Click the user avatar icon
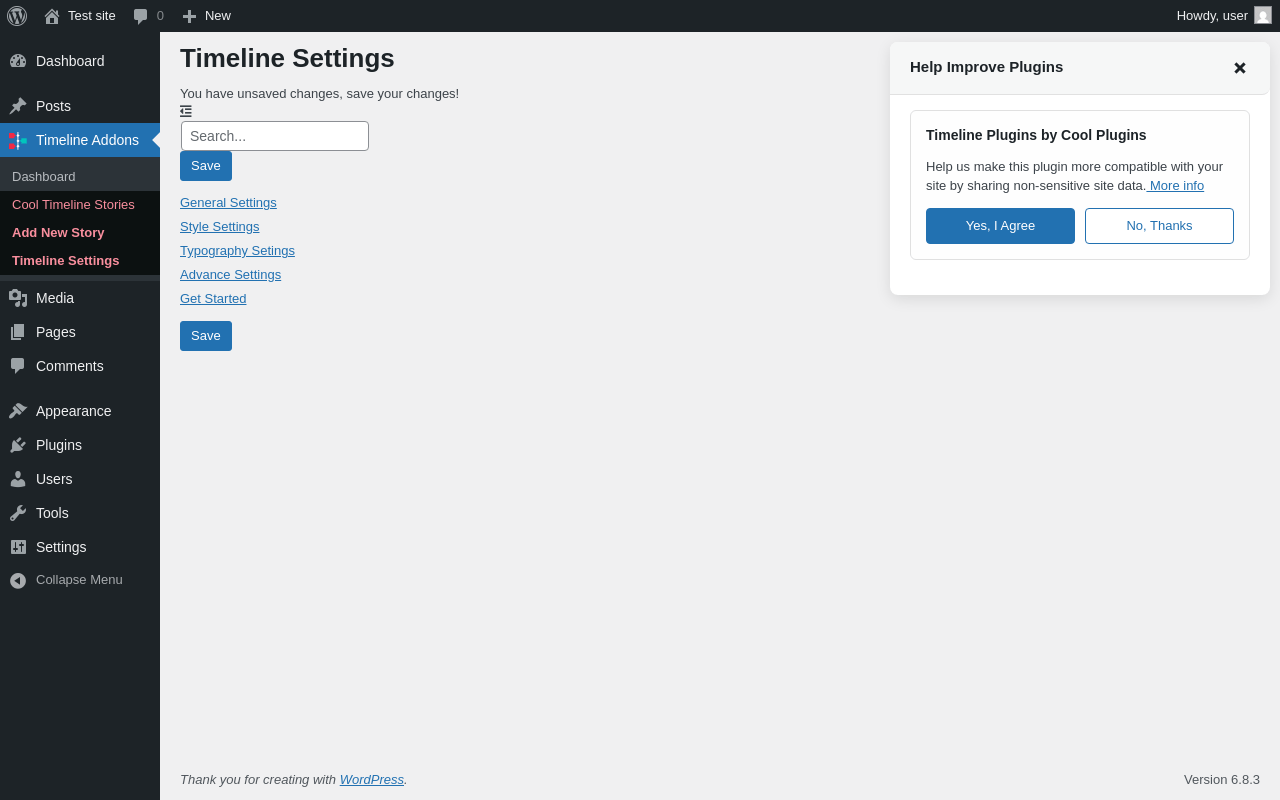The height and width of the screenshot is (800, 1280). 1263,16
